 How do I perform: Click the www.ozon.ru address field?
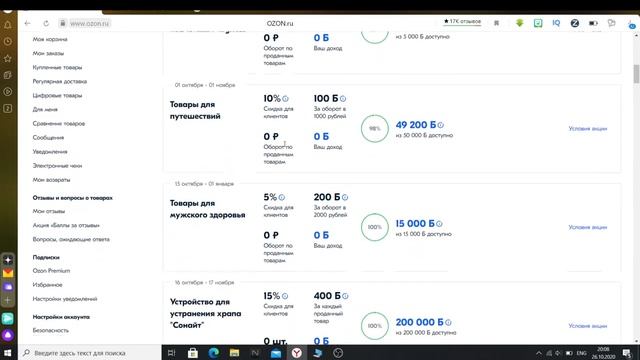pyautogui.click(x=89, y=24)
